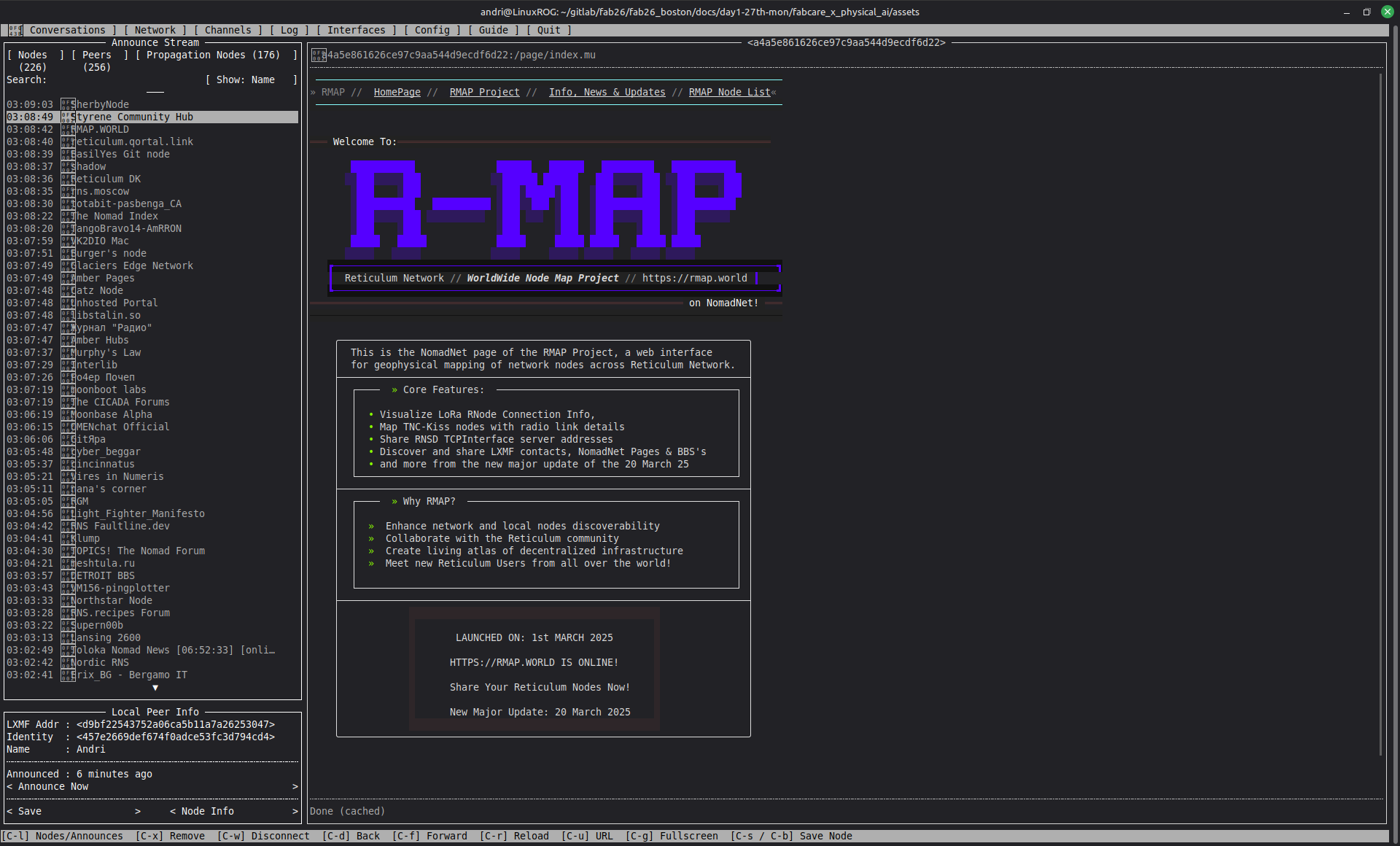
Task: Select TOPICS! The Nomad Forum entry
Action: pos(152,551)
